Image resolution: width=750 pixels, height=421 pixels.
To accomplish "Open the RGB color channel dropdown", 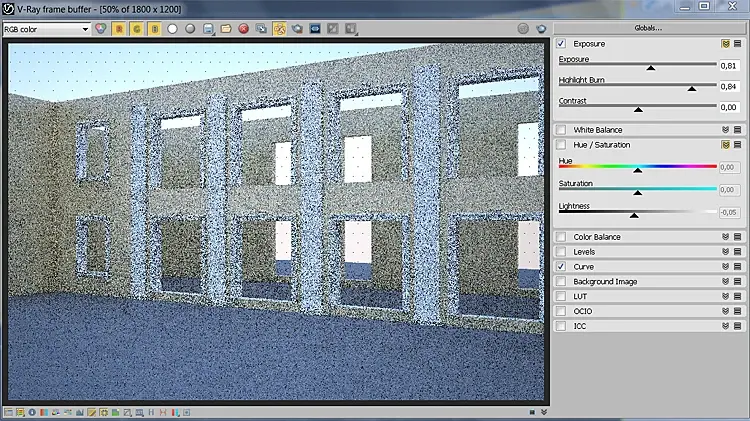I will [x=46, y=29].
